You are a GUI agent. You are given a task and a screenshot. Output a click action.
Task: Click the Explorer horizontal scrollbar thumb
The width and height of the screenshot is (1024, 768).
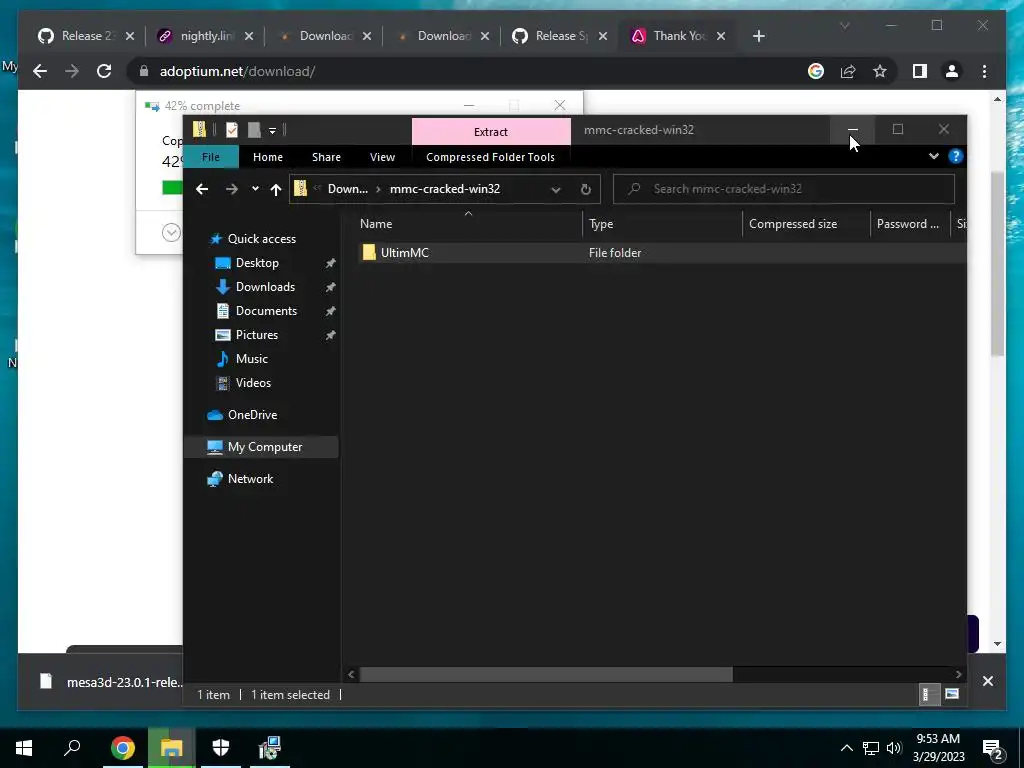tap(546, 674)
